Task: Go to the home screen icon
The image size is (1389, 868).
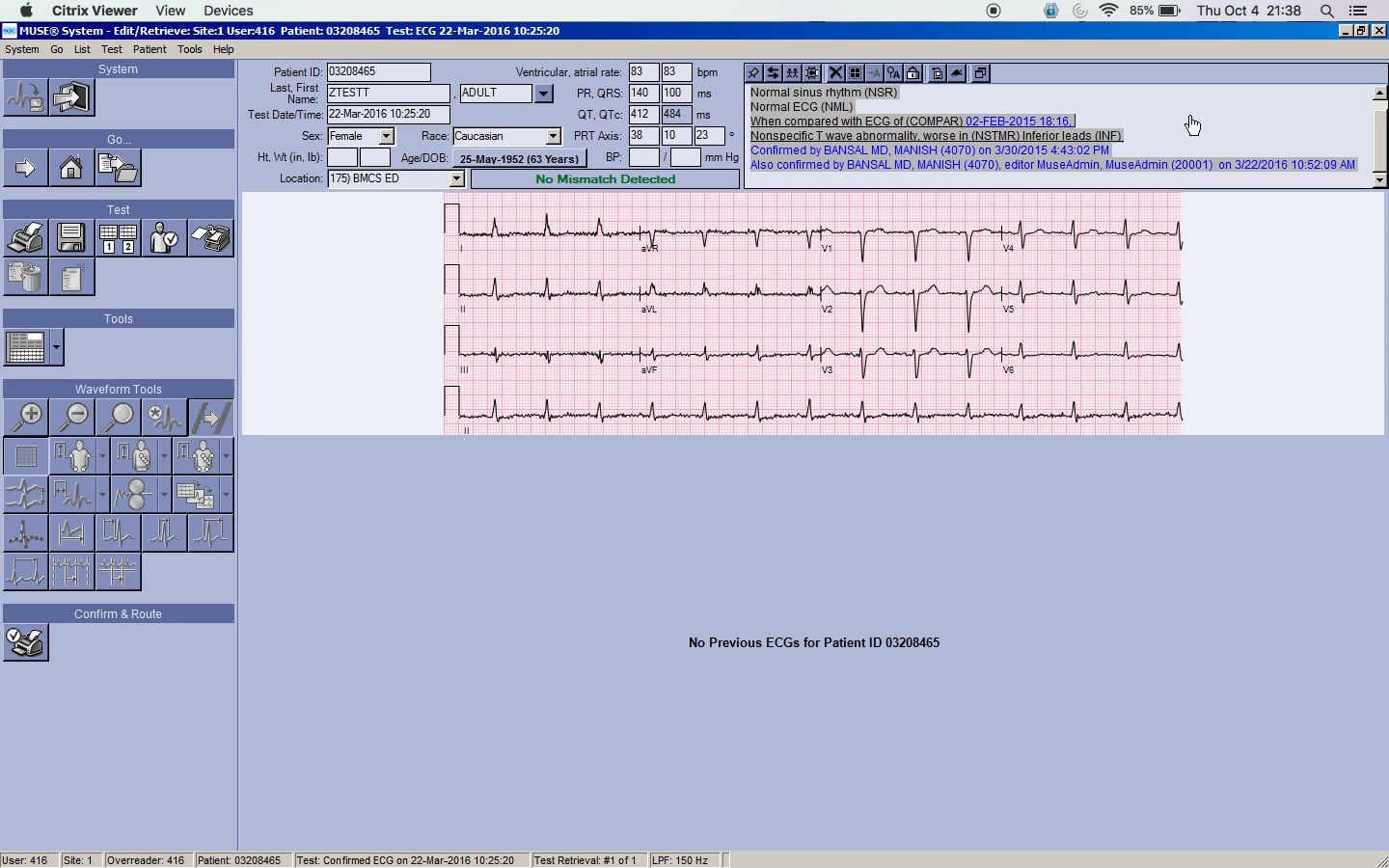Action: click(x=71, y=168)
